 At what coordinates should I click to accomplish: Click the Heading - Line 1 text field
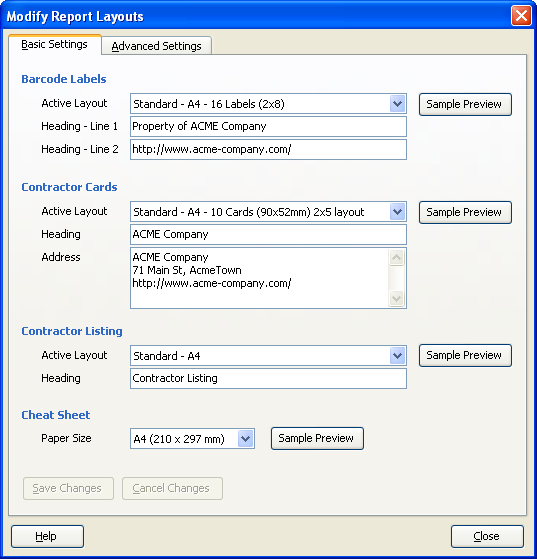[x=268, y=127]
